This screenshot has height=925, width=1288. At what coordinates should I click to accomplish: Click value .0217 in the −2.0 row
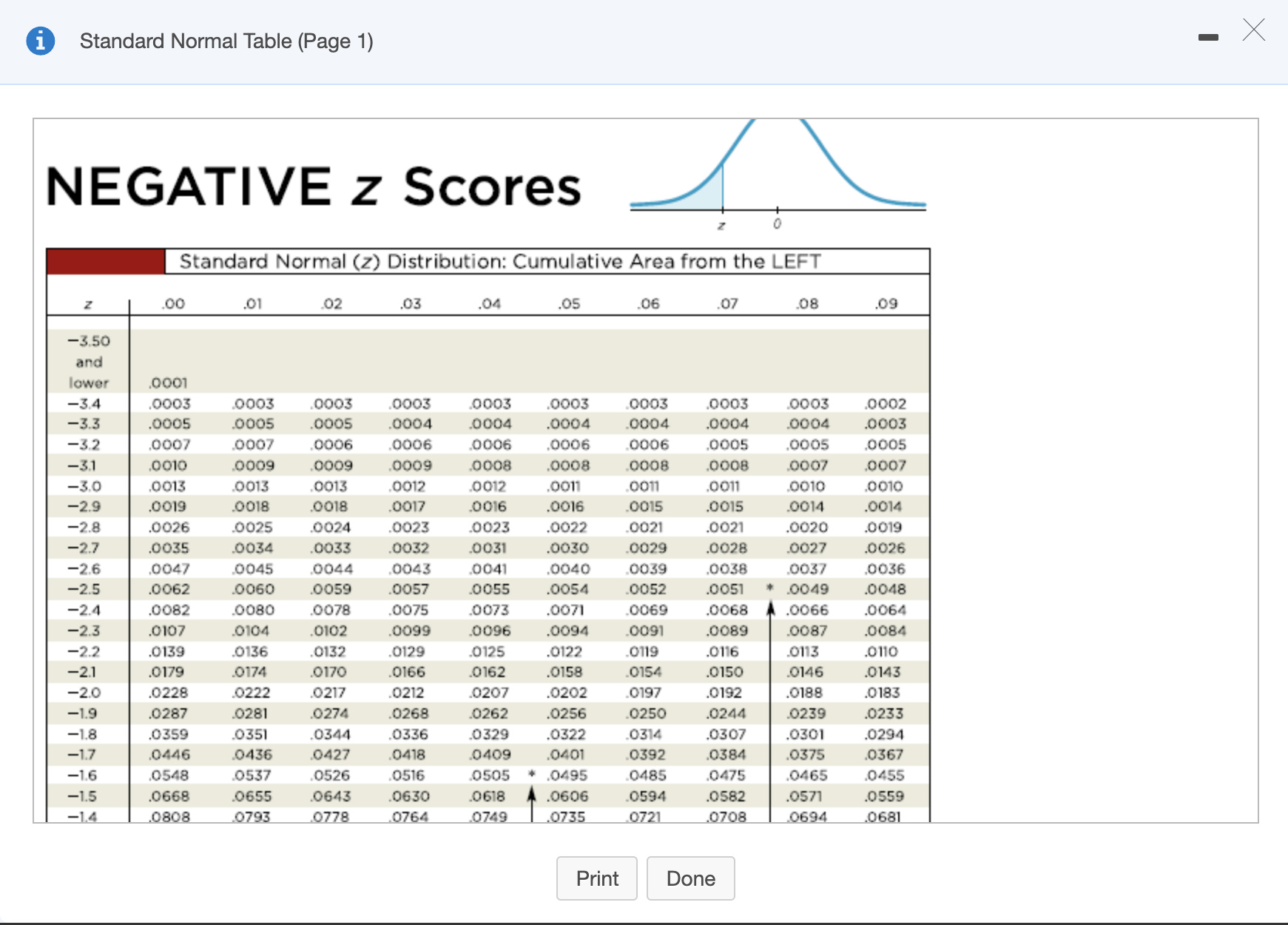coord(328,693)
